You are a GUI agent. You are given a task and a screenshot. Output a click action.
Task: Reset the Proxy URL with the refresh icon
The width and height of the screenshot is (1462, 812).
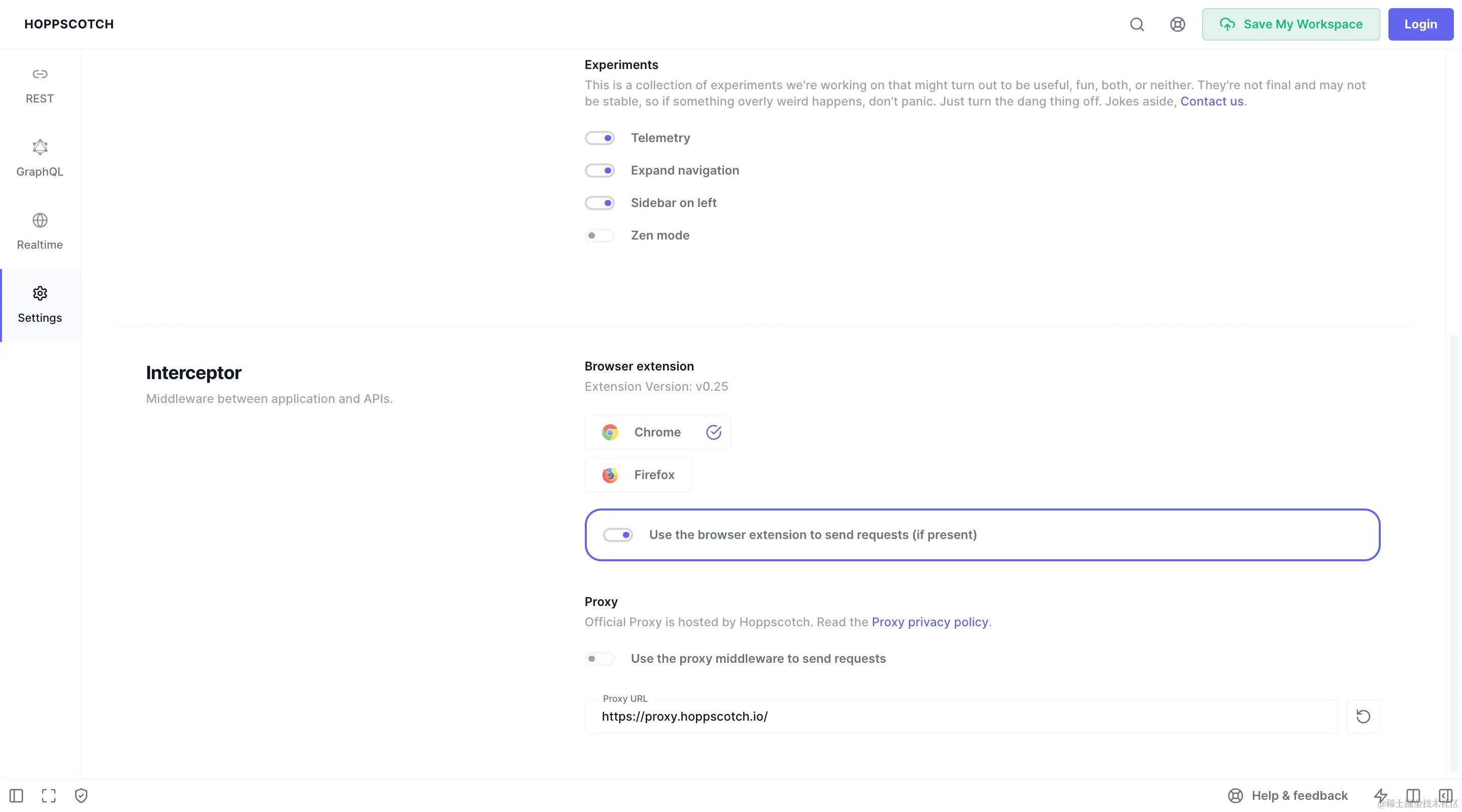point(1363,716)
